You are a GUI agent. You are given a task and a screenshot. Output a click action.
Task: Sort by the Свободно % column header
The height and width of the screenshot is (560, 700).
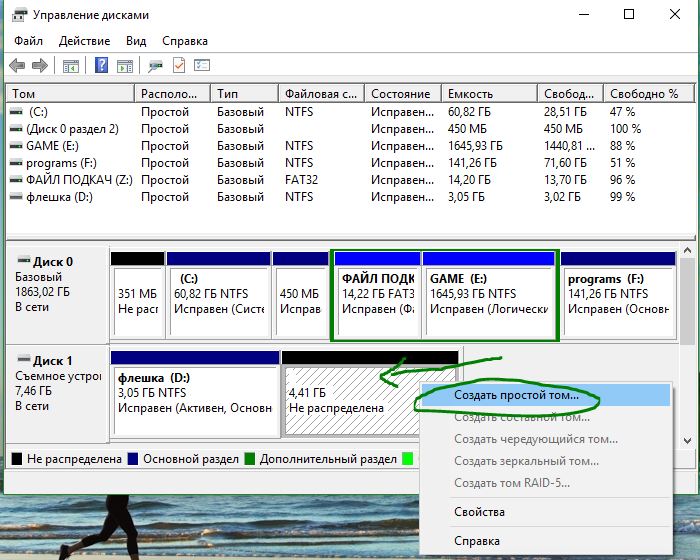coord(649,94)
